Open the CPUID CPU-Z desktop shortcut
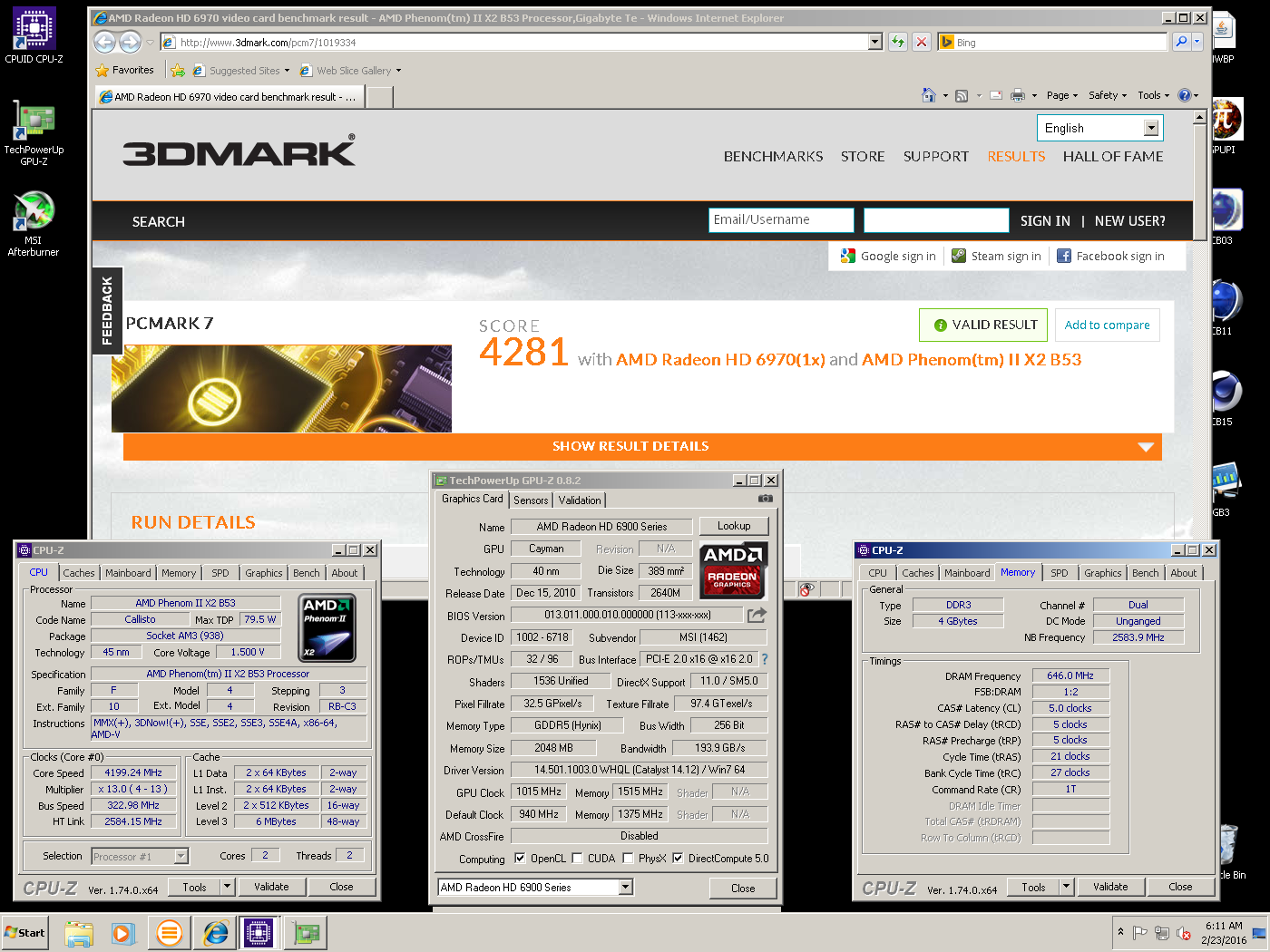1270x952 pixels. 34,36
